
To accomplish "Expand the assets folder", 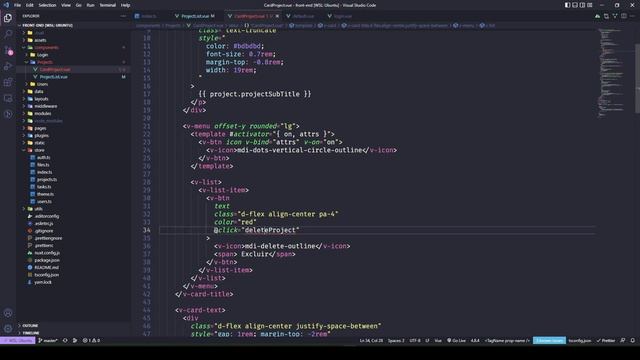I will click(x=40, y=40).
